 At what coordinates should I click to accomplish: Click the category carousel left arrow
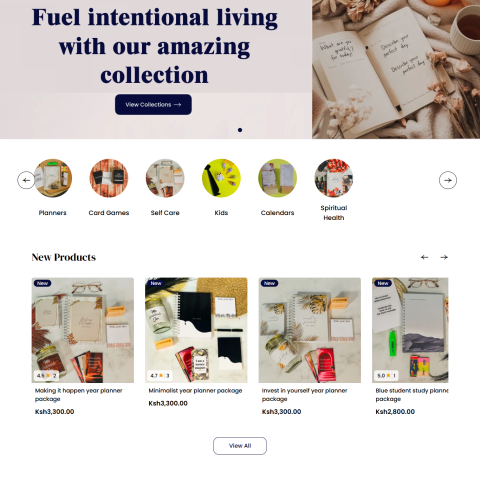click(26, 180)
